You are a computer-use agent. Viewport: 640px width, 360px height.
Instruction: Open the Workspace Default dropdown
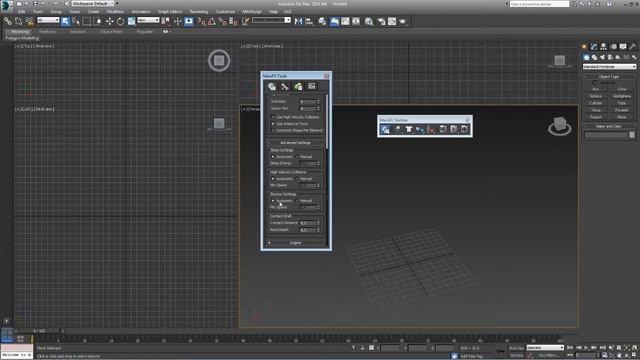coord(93,4)
